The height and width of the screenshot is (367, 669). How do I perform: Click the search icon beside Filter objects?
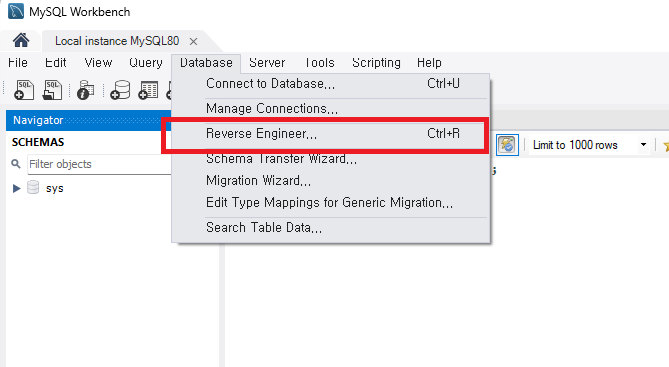click(x=16, y=164)
